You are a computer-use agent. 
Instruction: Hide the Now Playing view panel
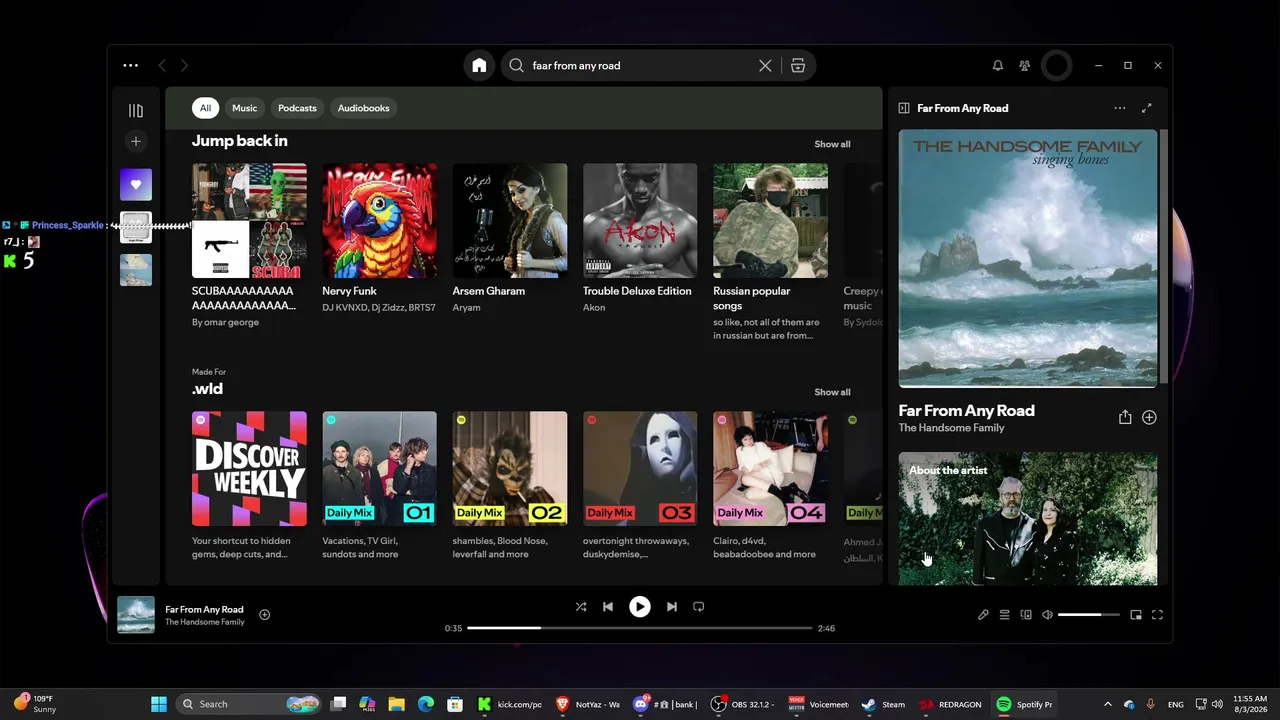click(904, 108)
